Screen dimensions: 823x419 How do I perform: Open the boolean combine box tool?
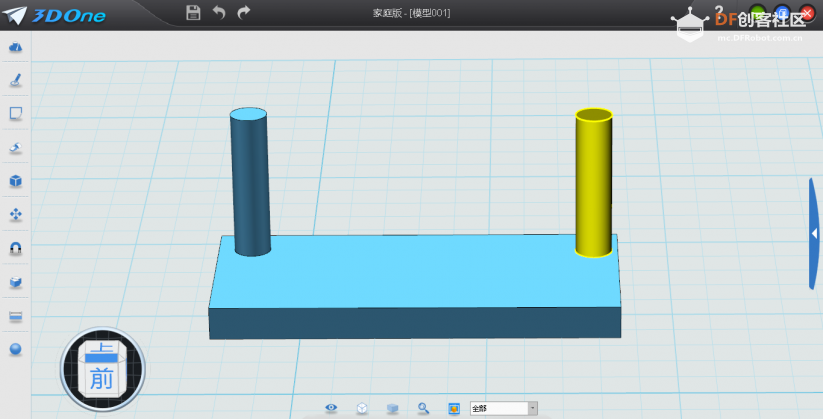[16, 282]
